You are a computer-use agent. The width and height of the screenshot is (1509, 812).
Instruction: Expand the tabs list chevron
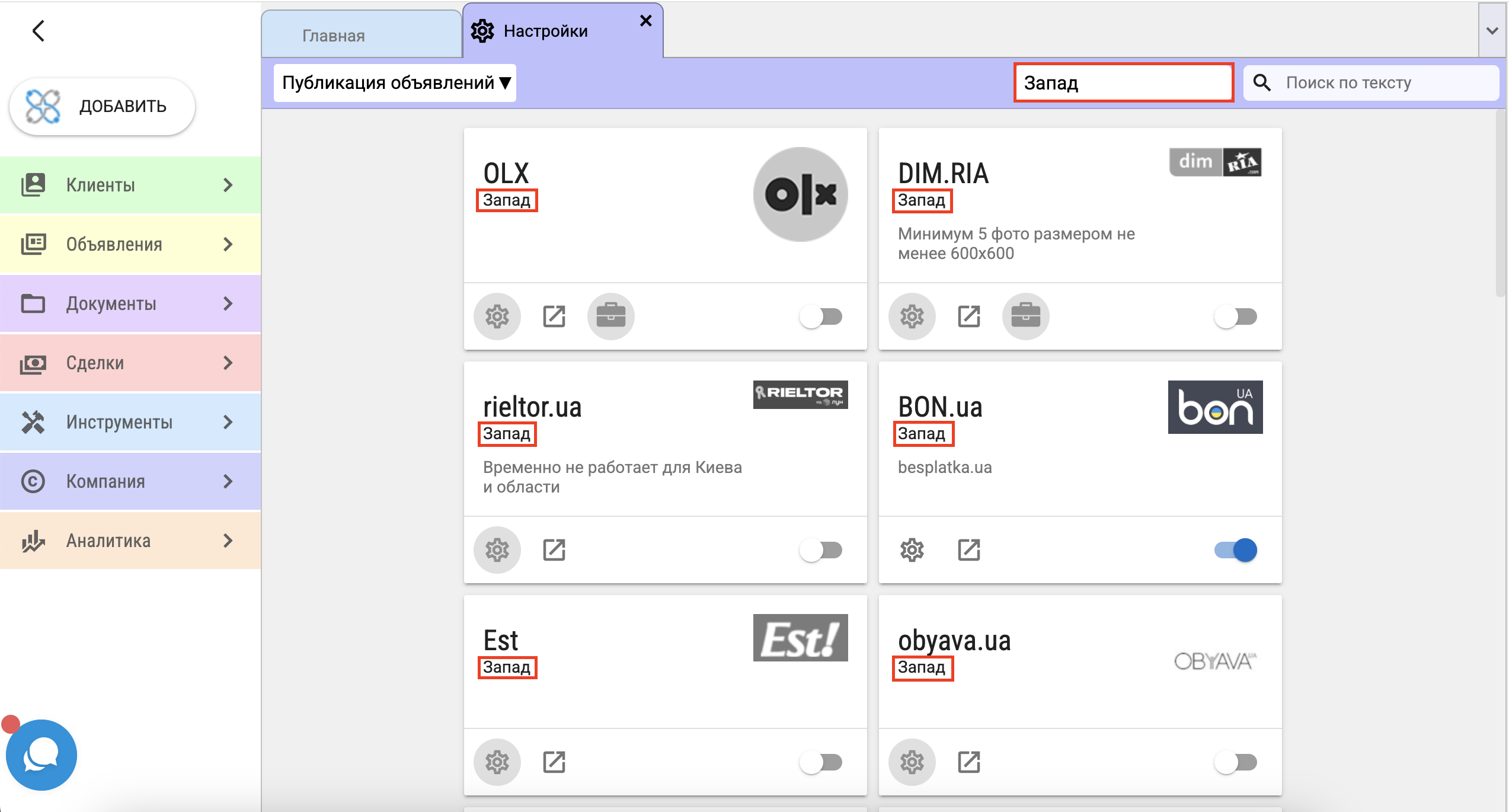[1492, 30]
